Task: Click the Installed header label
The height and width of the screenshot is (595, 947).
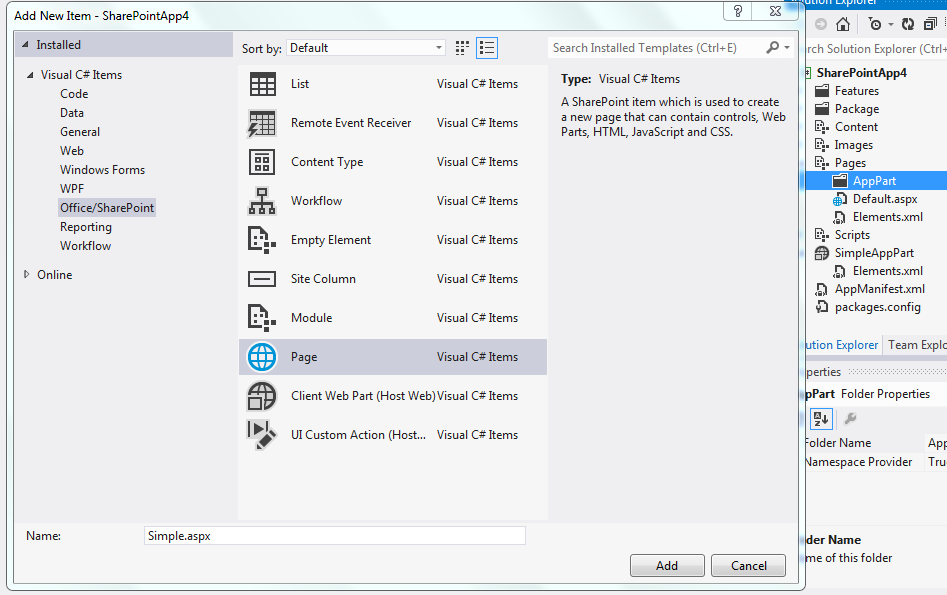Action: coord(58,45)
